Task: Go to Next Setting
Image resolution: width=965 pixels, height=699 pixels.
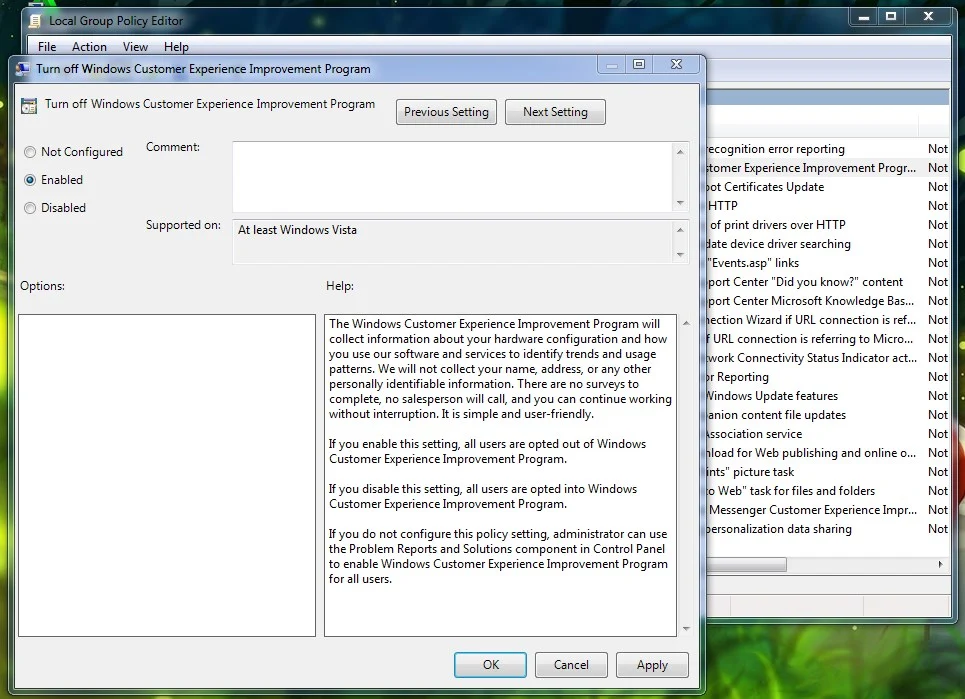Action: [555, 112]
